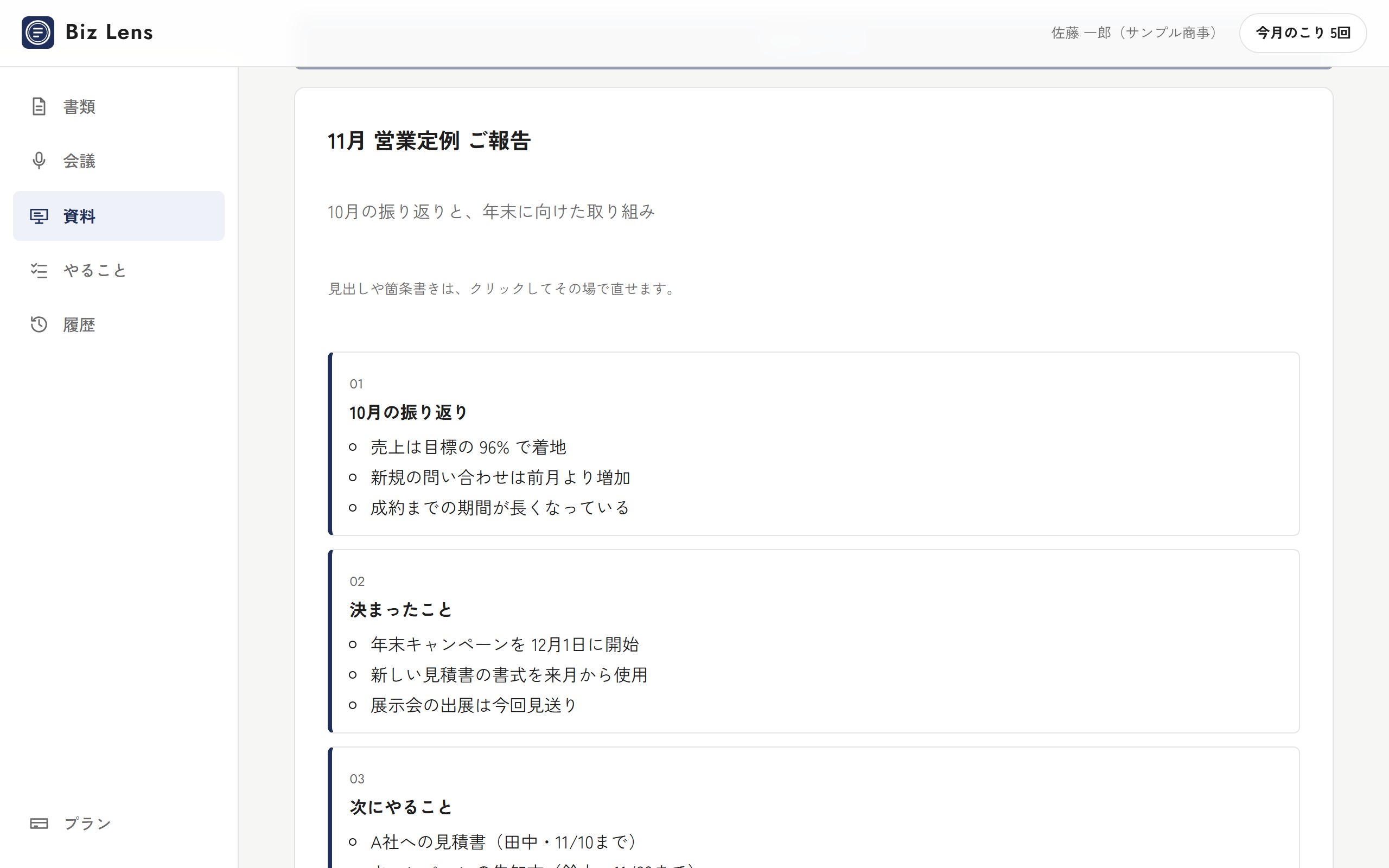Screen dimensions: 1389x868
Task: Click the history clock icon beside 履歴
Action: (39, 324)
